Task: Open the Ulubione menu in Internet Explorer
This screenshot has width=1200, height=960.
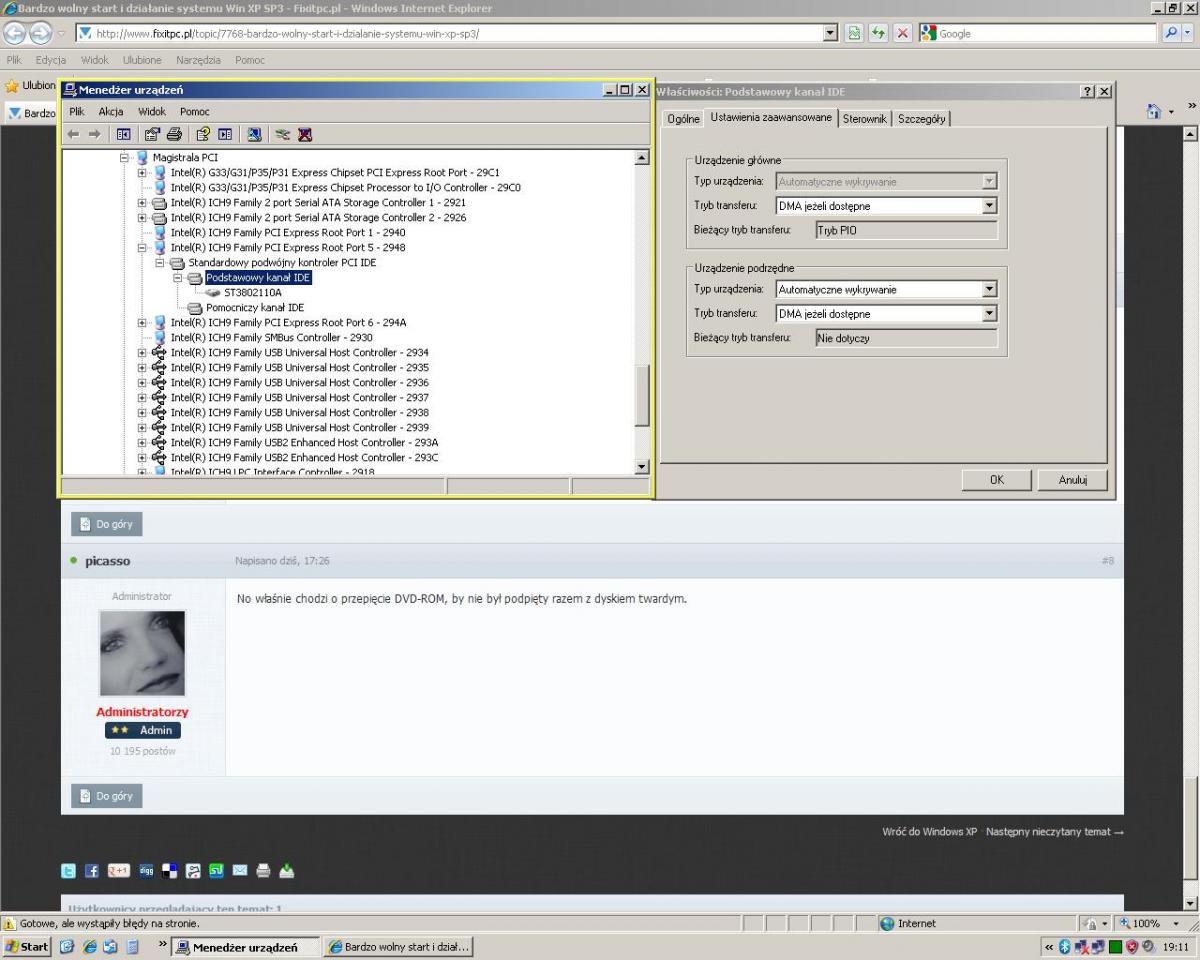Action: (x=142, y=60)
